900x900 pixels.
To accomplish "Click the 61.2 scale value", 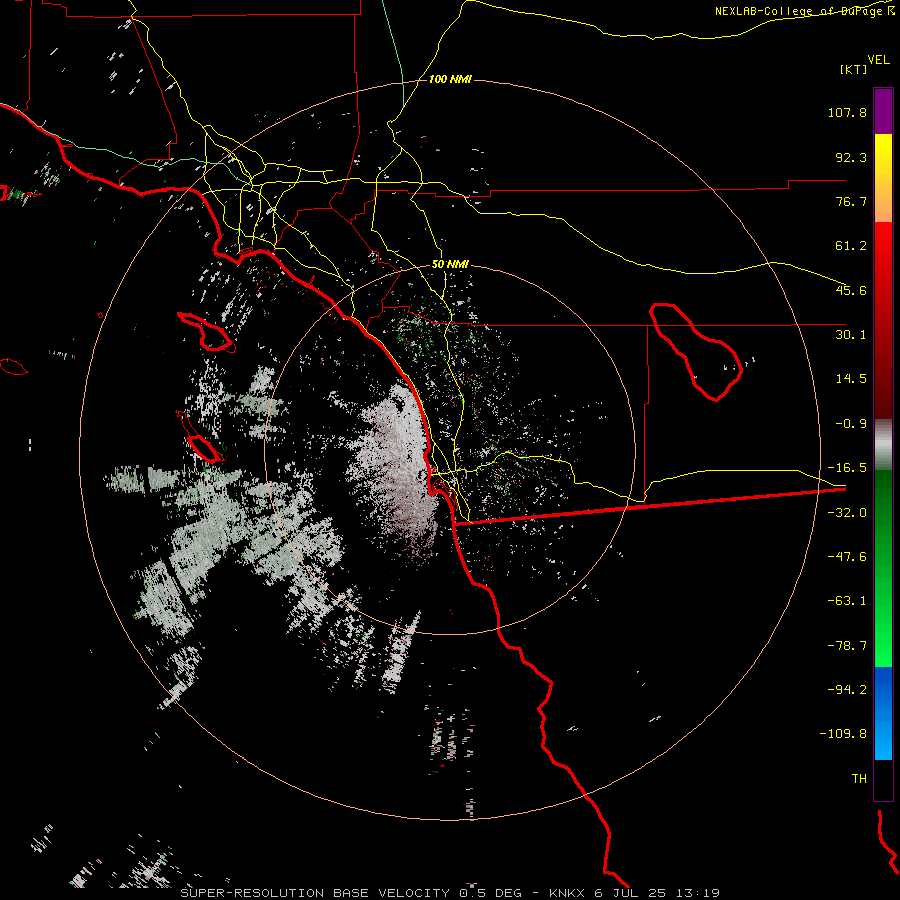I will pos(851,246).
